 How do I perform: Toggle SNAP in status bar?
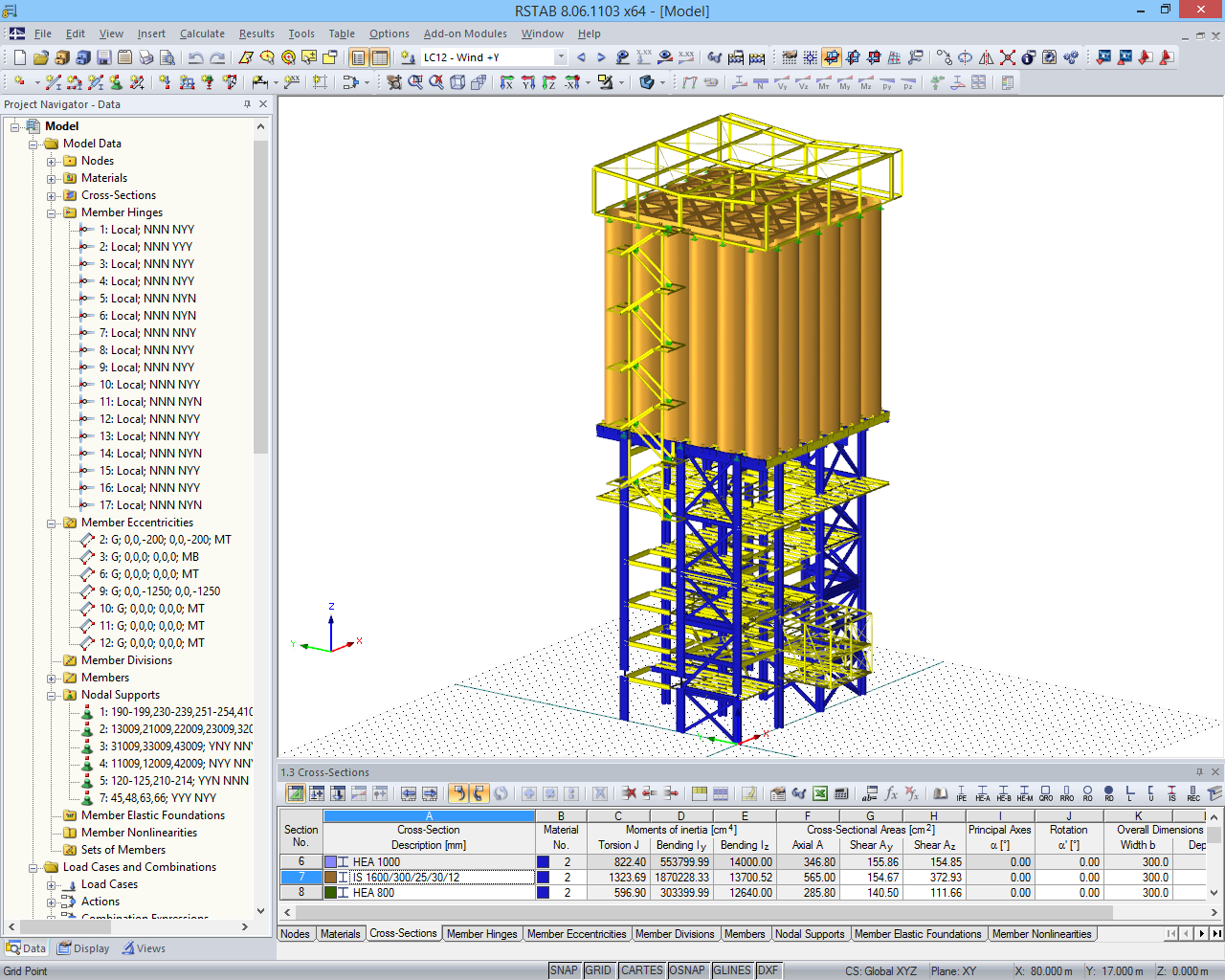[564, 970]
